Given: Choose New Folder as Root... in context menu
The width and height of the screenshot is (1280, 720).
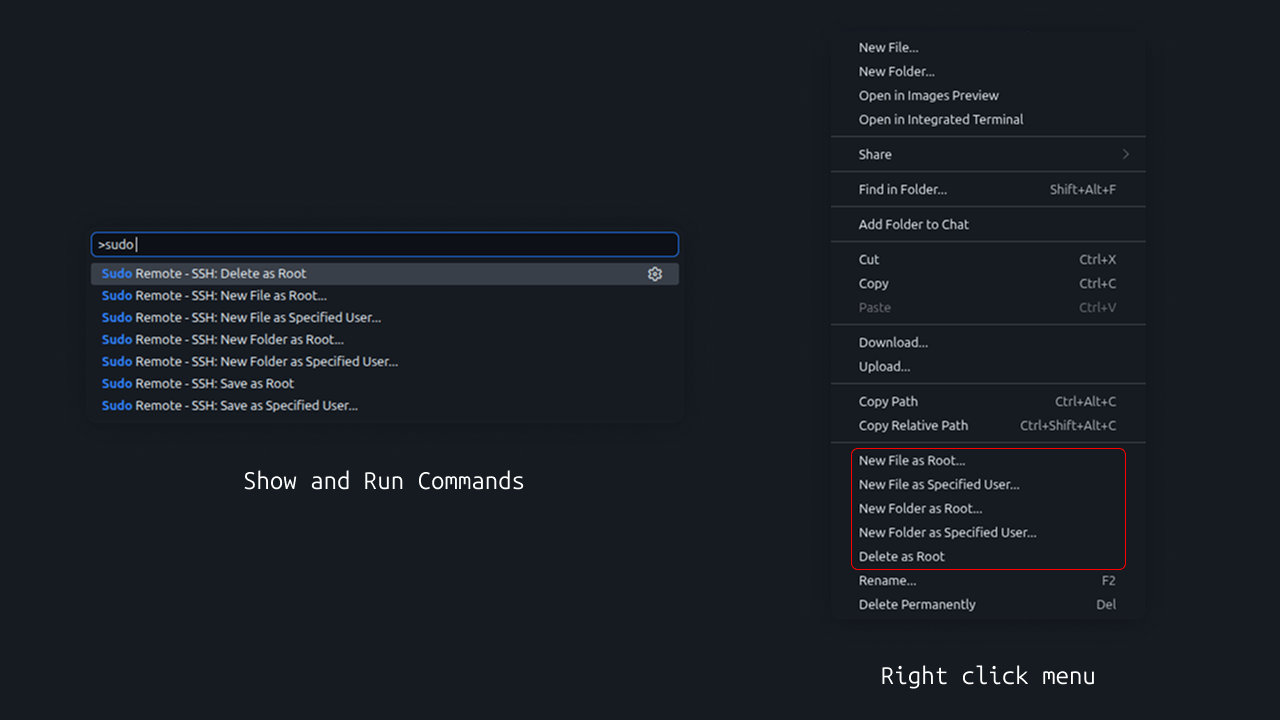Looking at the screenshot, I should coord(988,509).
